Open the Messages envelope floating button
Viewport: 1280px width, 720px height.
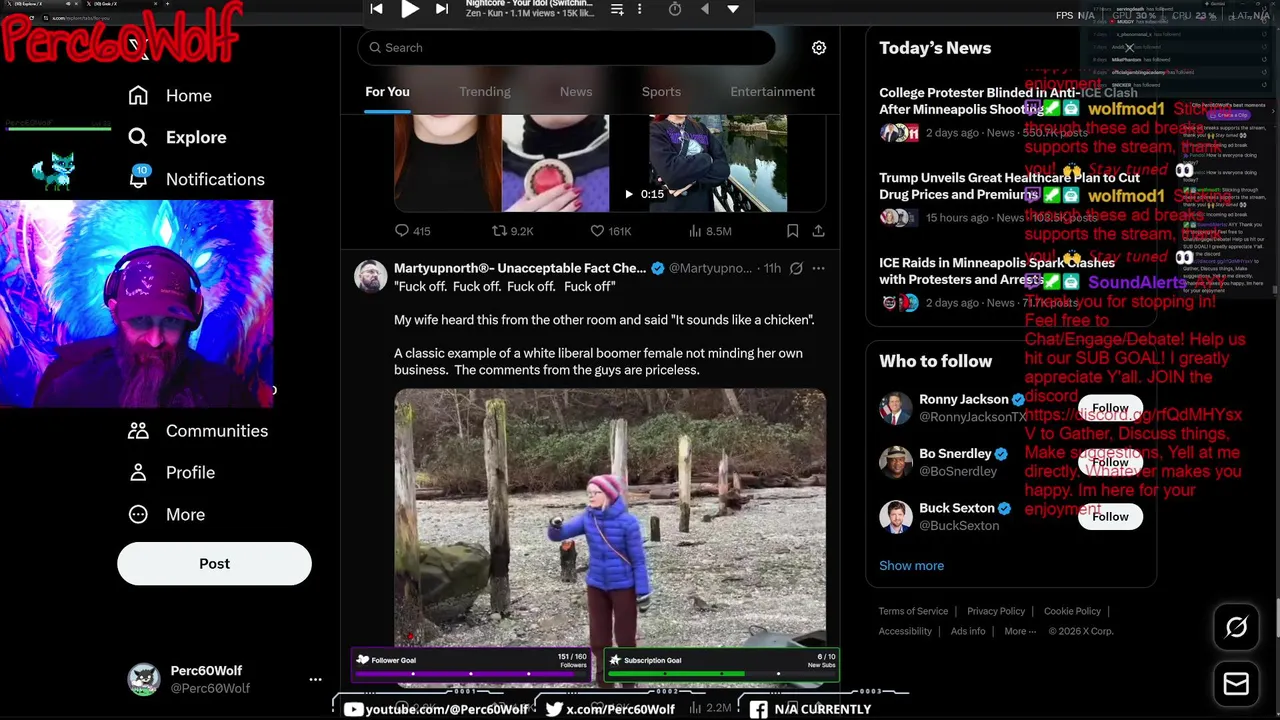(1236, 684)
